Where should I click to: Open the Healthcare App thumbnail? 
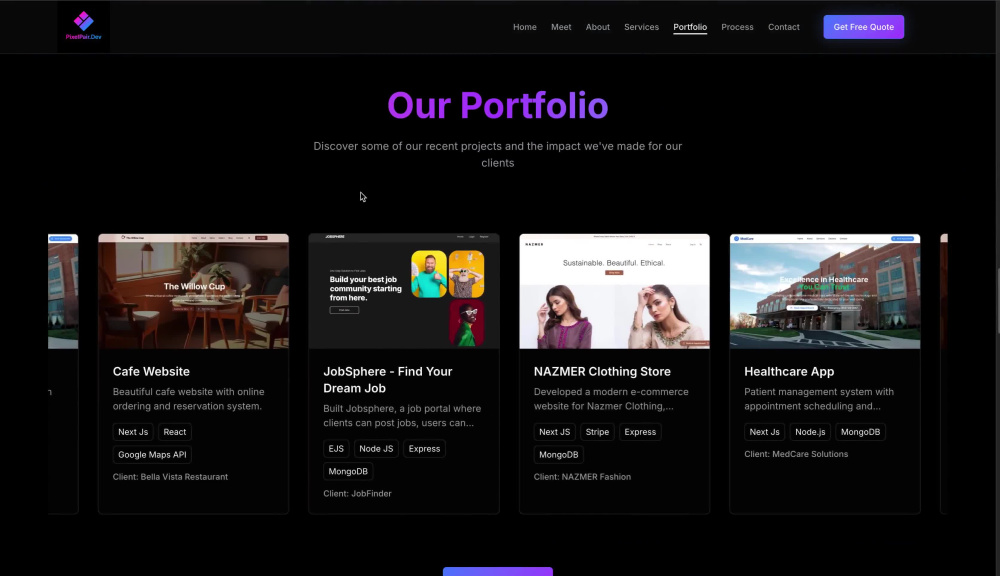(x=825, y=291)
